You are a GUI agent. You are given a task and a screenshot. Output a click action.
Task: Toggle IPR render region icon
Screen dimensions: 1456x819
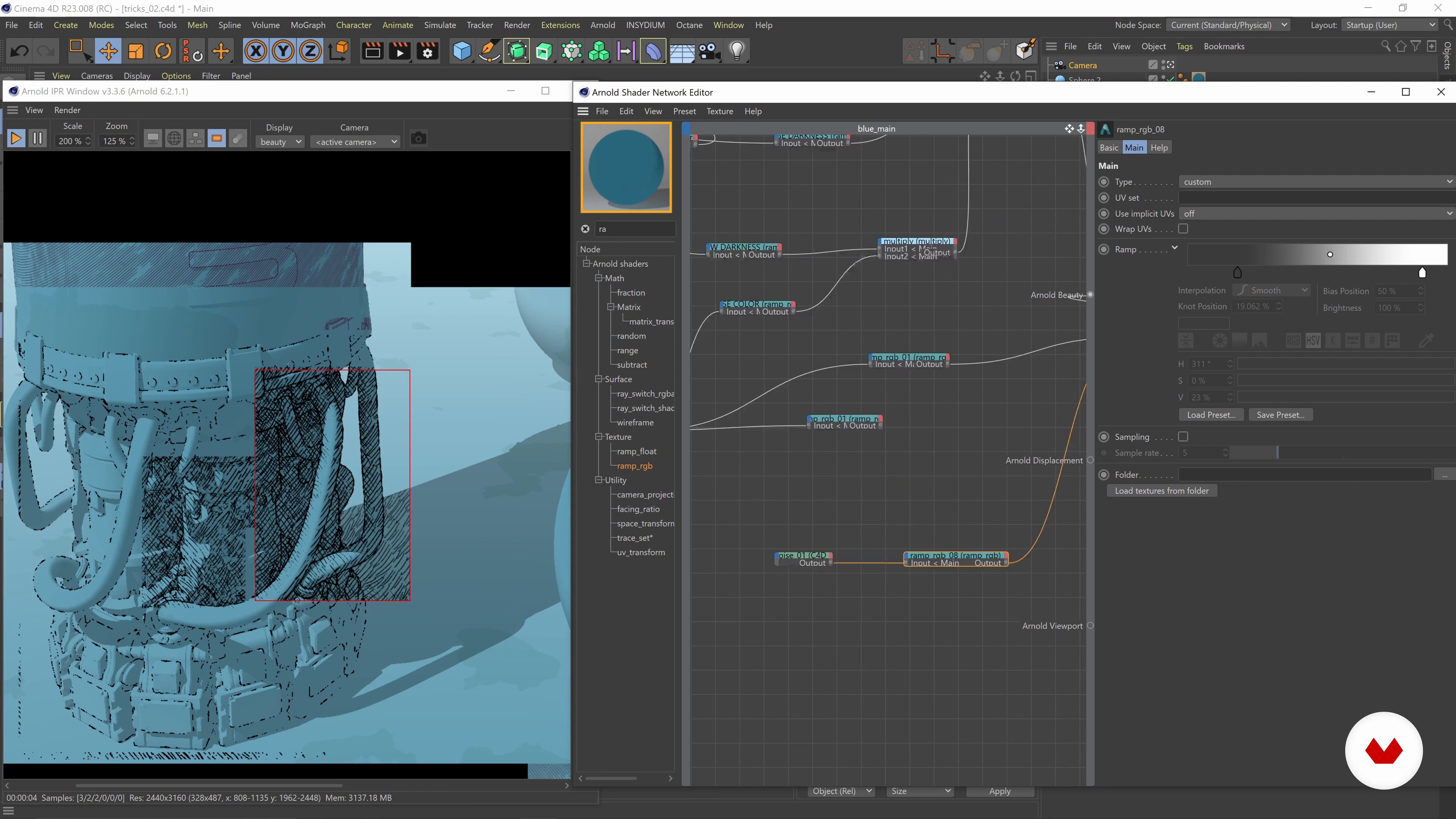217,138
